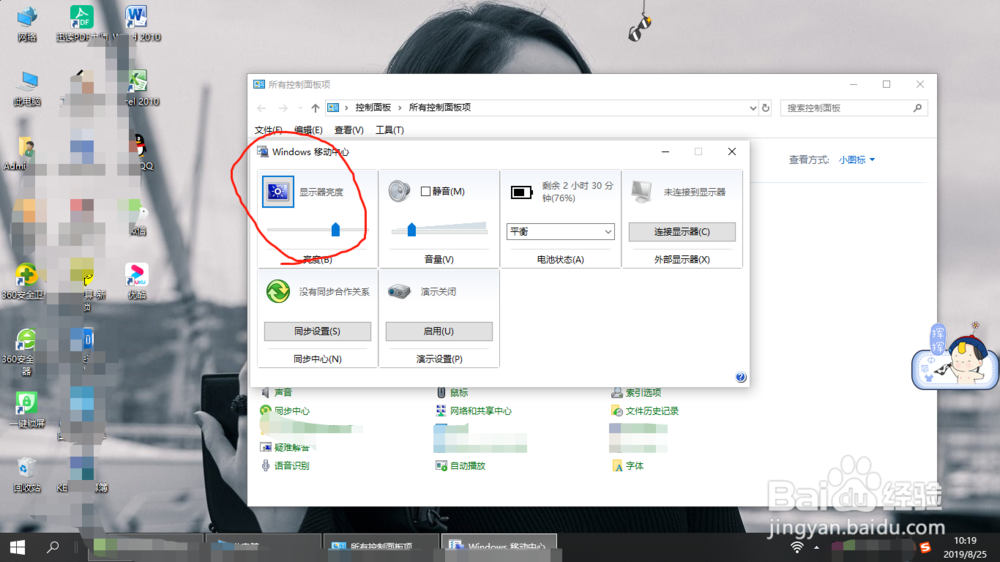The image size is (1000, 562).
Task: Click the Sogou input method tray icon
Action: click(925, 547)
